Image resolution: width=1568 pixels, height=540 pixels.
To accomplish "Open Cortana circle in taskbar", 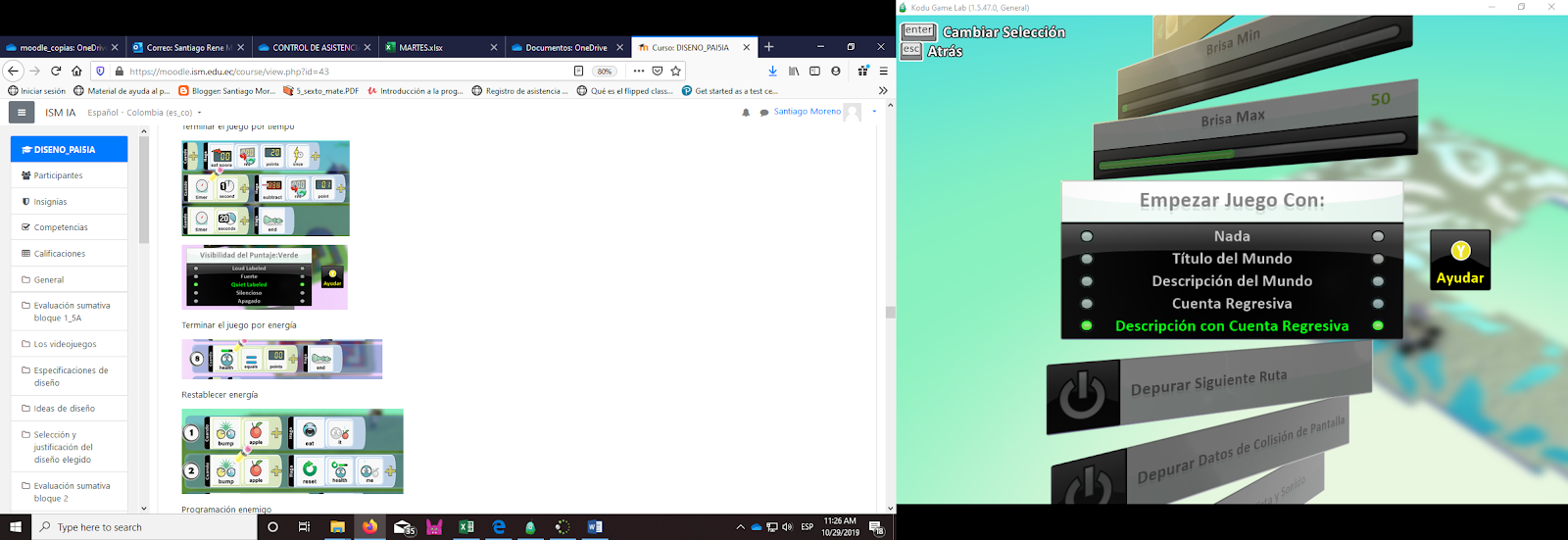I will point(272,527).
